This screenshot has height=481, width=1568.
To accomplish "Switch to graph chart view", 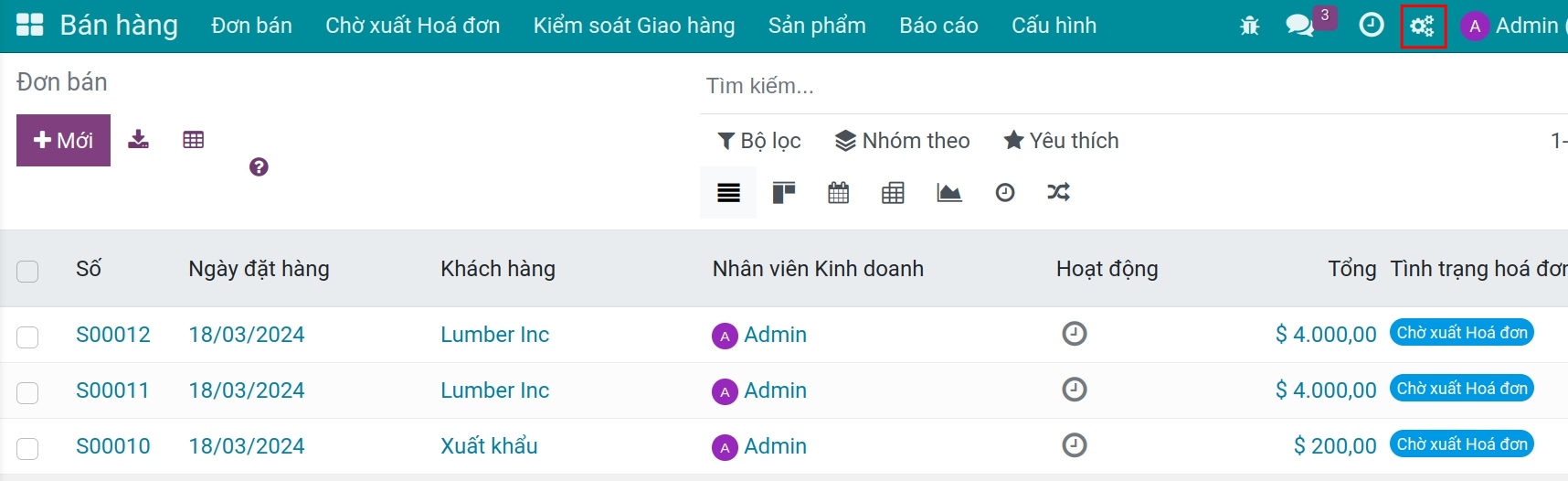I will [949, 193].
